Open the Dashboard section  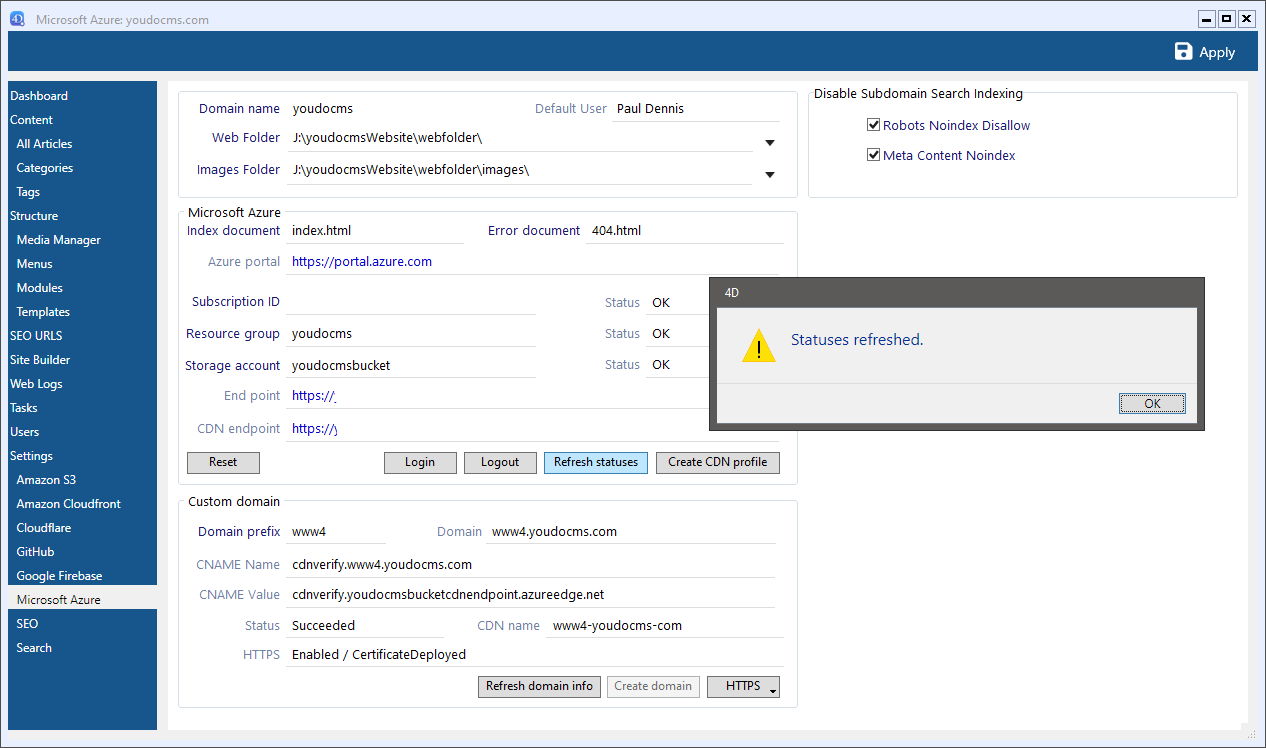click(39, 96)
